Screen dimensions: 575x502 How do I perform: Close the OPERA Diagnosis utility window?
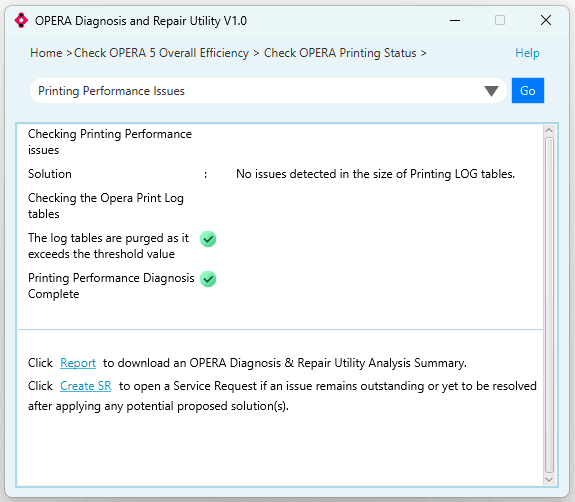coord(546,20)
